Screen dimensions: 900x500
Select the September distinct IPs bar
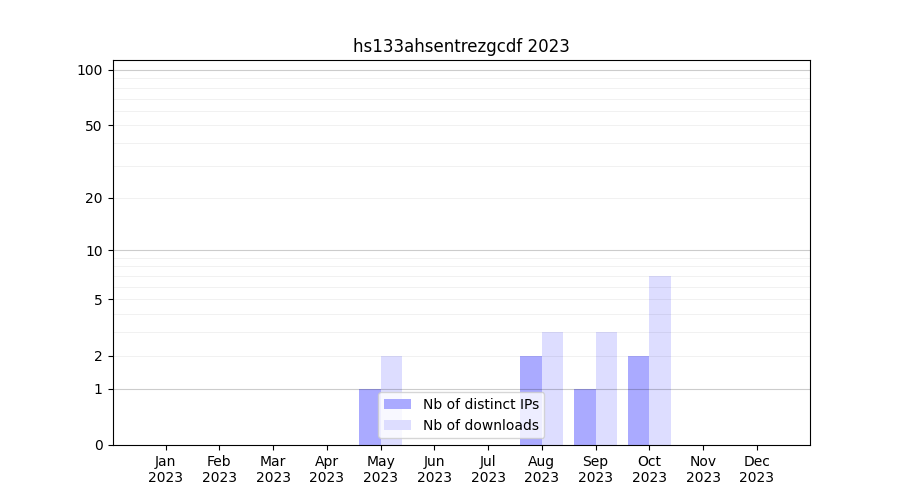pos(585,417)
